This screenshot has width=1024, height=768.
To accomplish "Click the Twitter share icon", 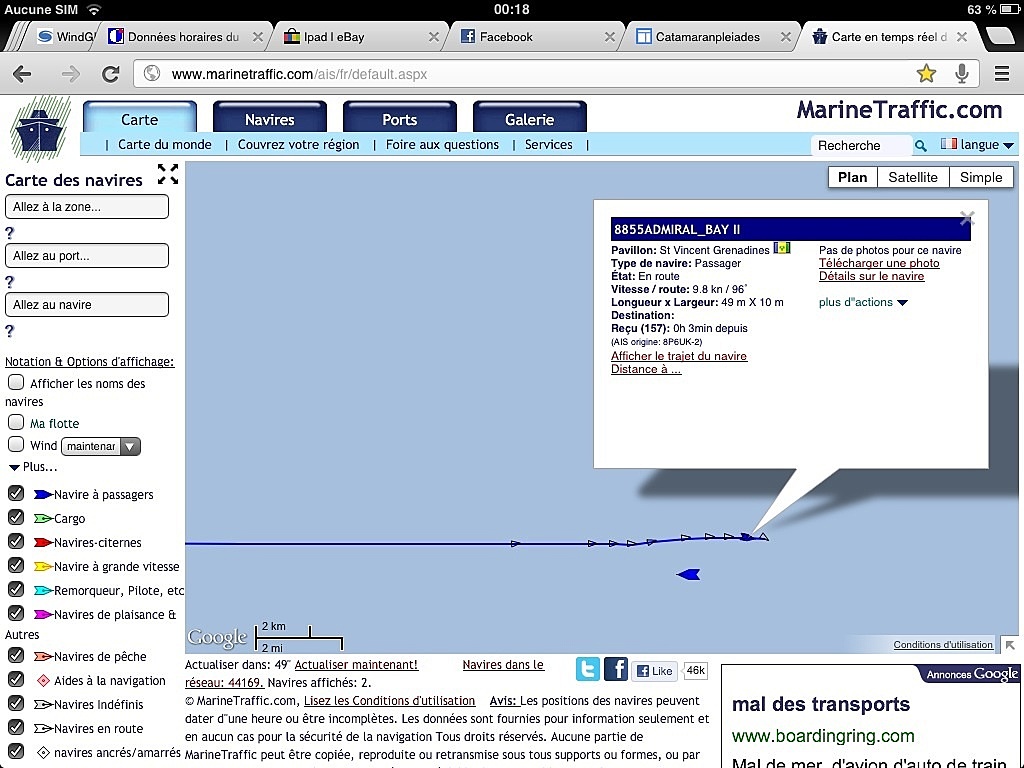I will (588, 669).
